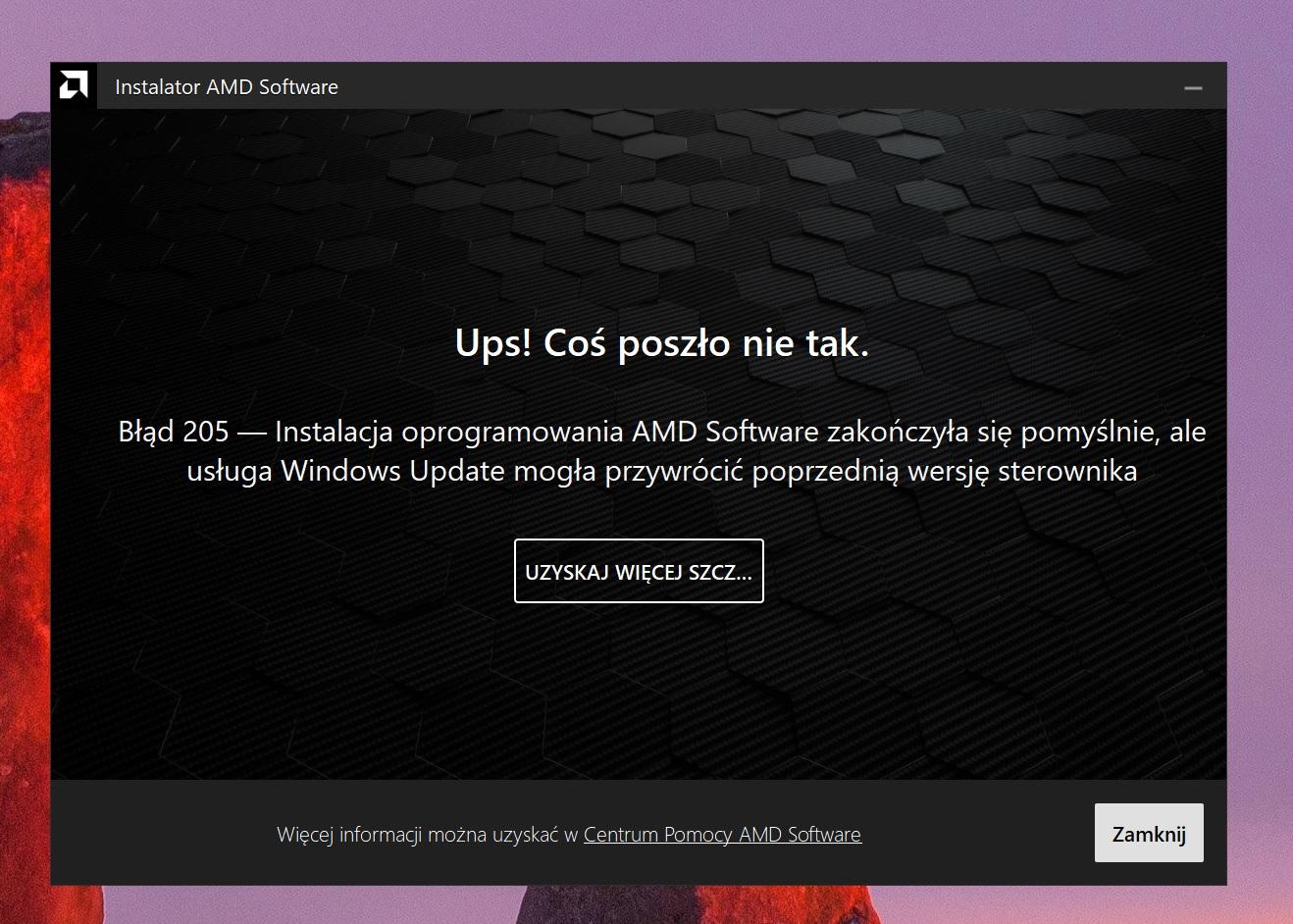Open the UZYSKAJ WIĘCEJ SZCZ... details button

[639, 571]
